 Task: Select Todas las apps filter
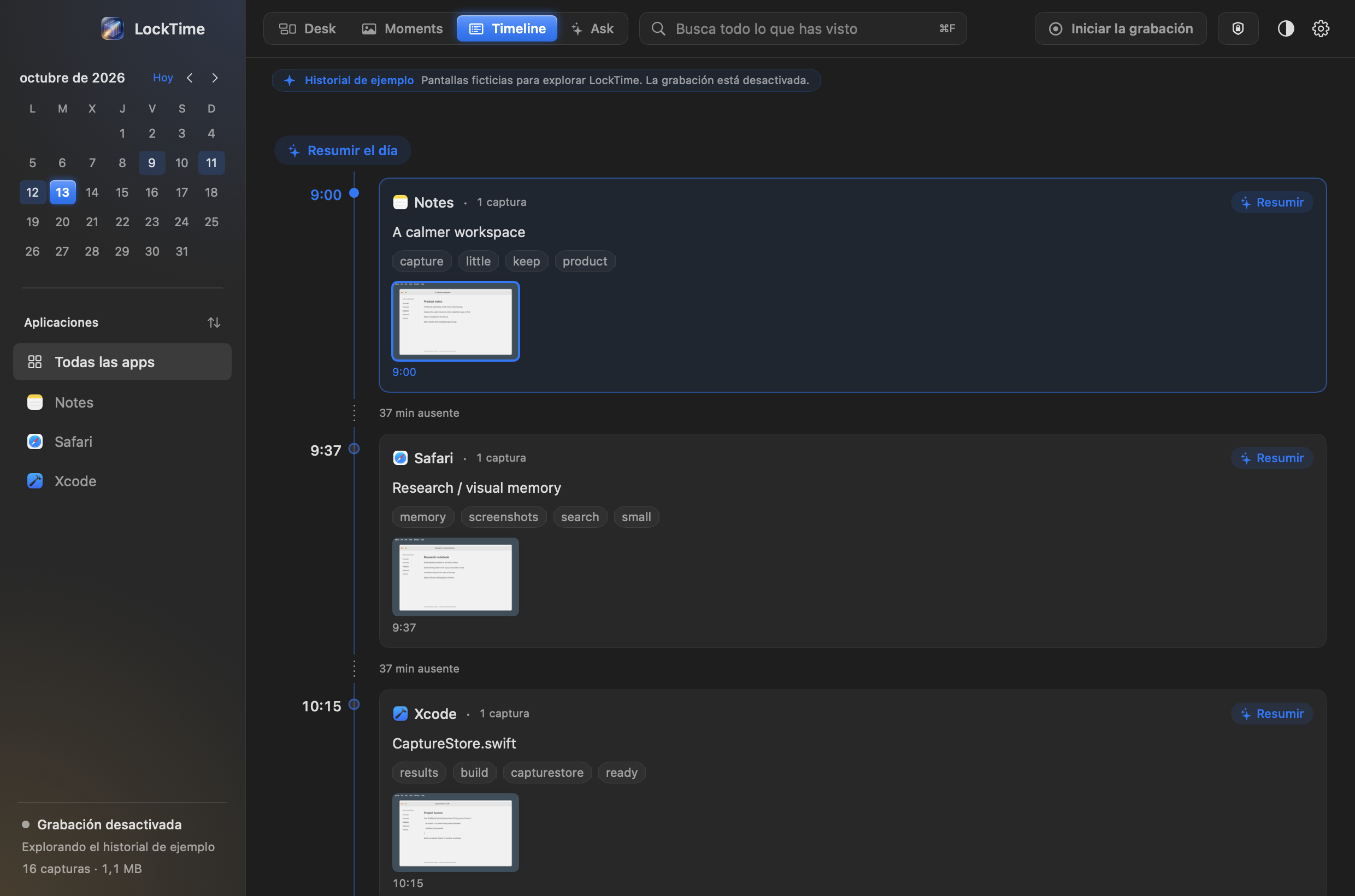pyautogui.click(x=122, y=362)
